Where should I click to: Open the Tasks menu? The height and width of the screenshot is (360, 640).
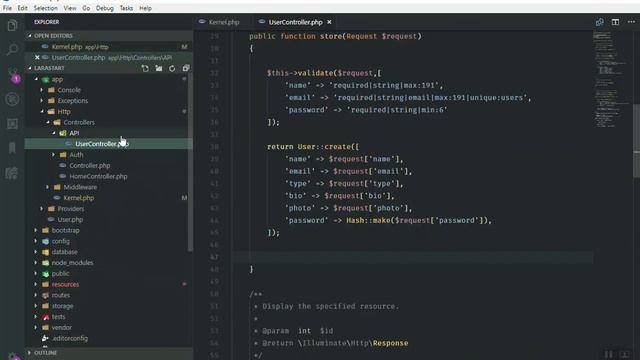point(126,8)
